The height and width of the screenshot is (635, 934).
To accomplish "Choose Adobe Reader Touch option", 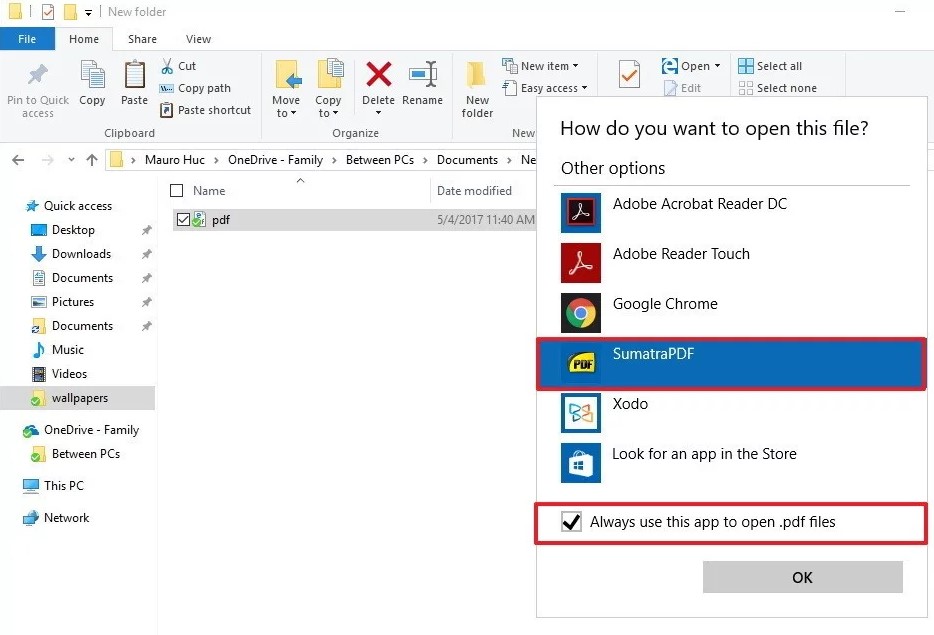I will (x=681, y=254).
